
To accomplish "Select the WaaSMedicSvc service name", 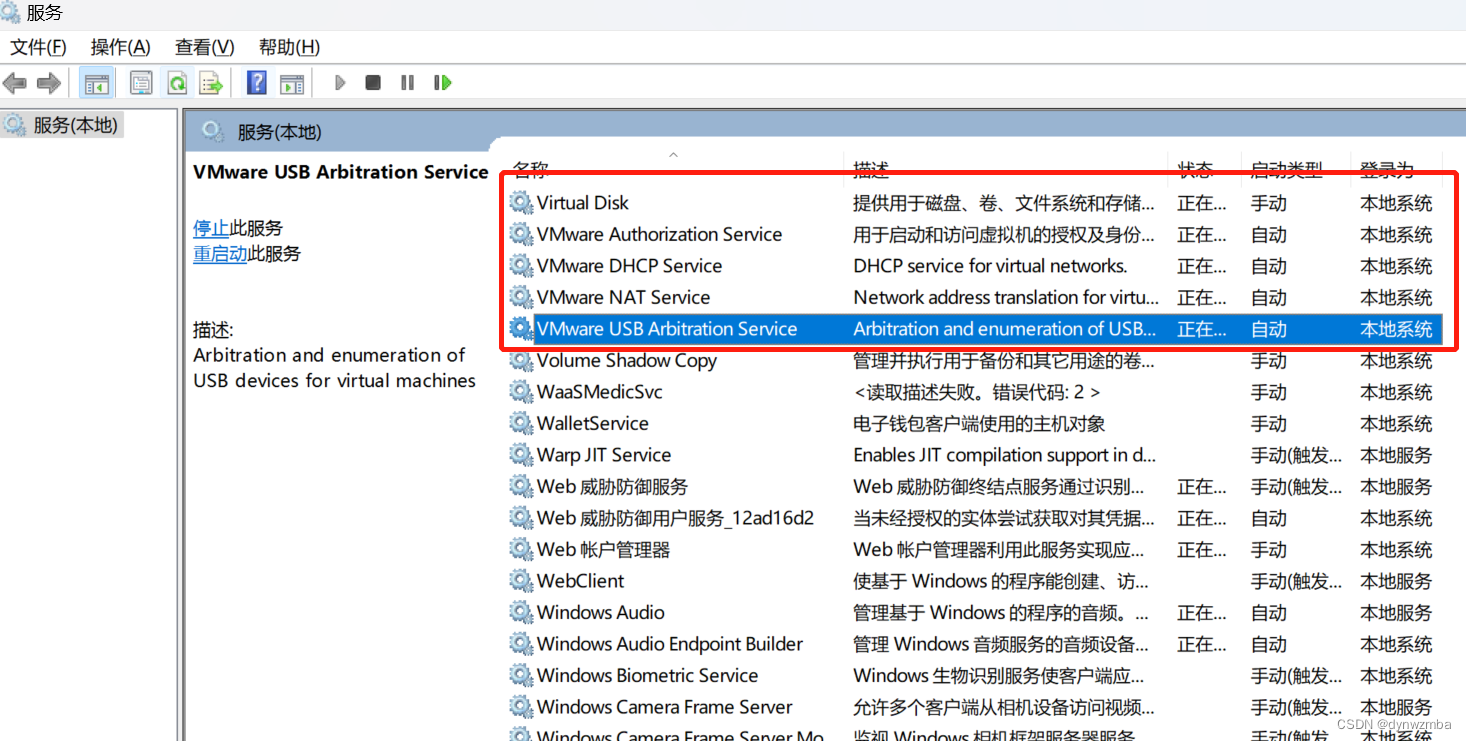I will [x=599, y=391].
